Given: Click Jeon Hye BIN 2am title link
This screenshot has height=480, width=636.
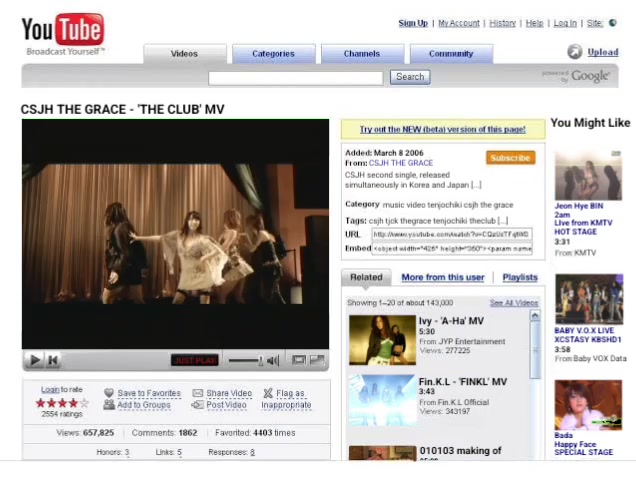Looking at the screenshot, I should 583,219.
